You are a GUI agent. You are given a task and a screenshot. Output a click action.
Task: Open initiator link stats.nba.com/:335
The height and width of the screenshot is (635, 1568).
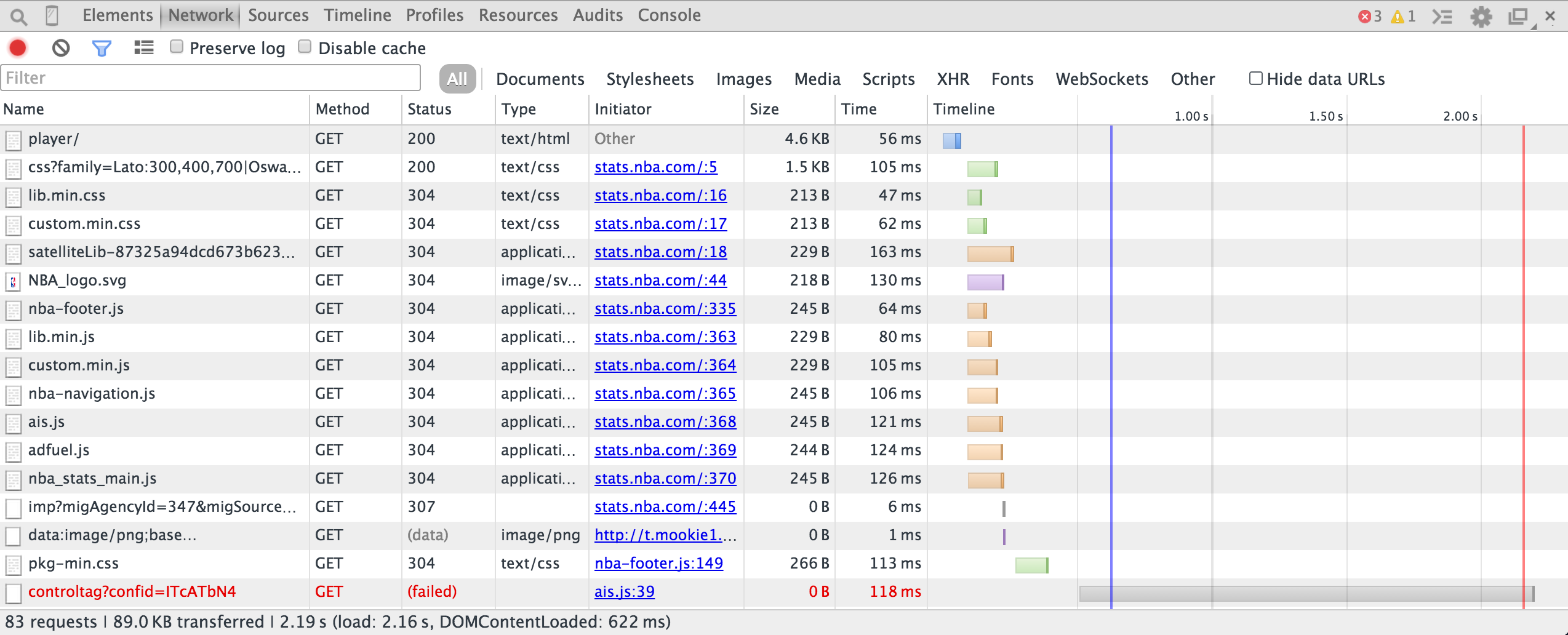665,309
